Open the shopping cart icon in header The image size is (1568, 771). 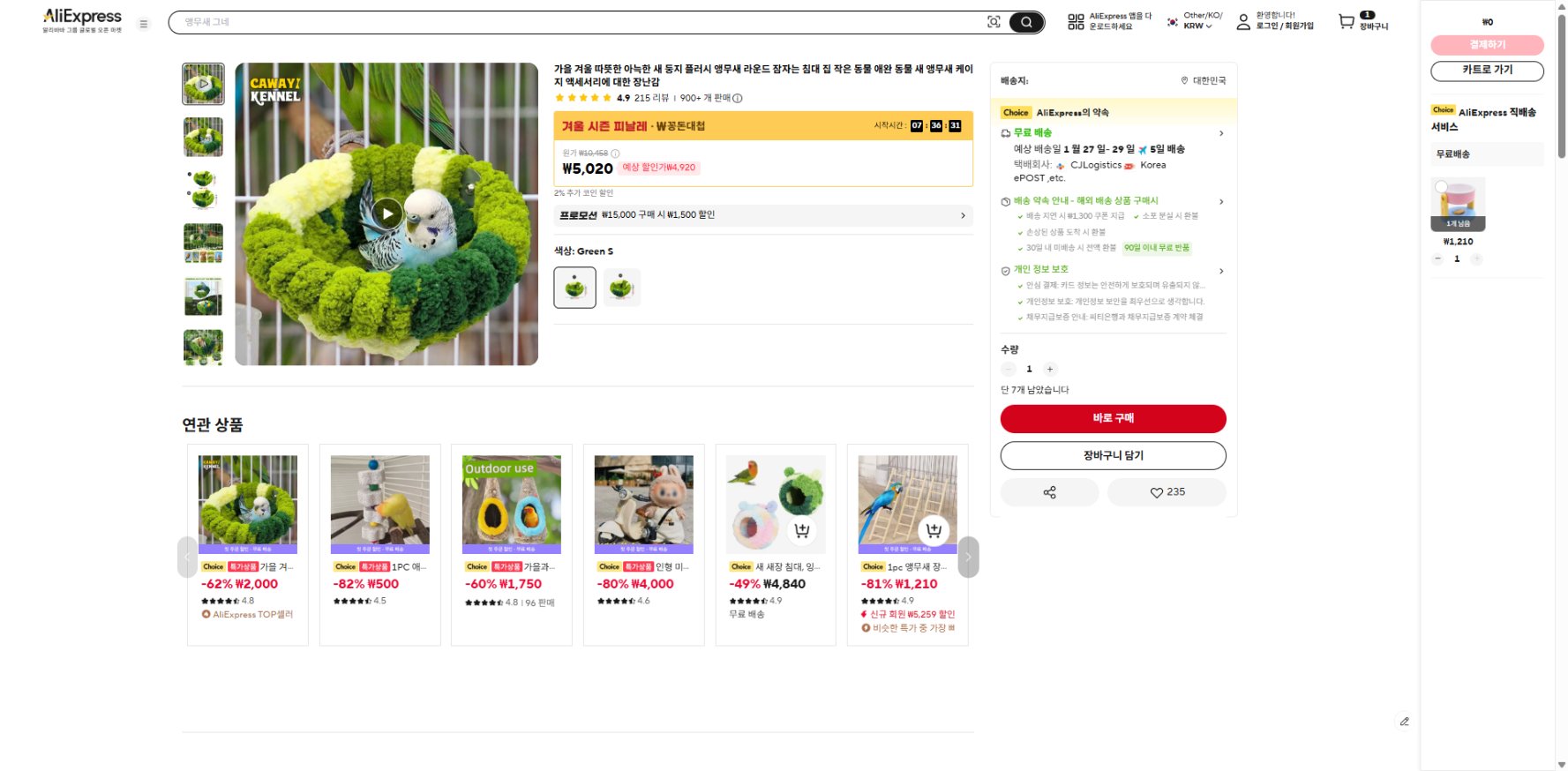pyautogui.click(x=1347, y=21)
